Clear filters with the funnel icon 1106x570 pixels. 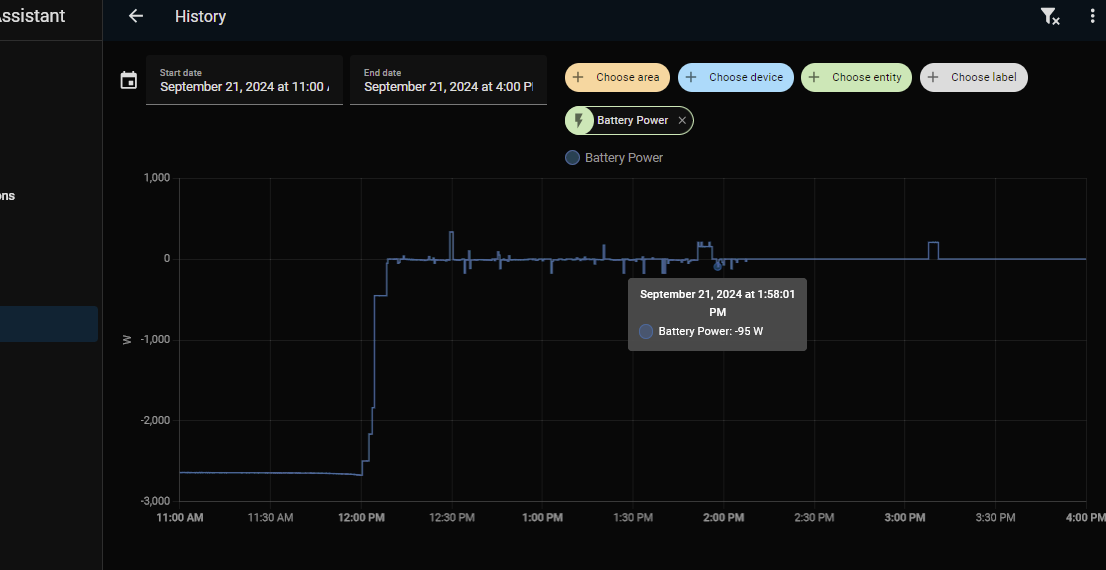point(1050,16)
